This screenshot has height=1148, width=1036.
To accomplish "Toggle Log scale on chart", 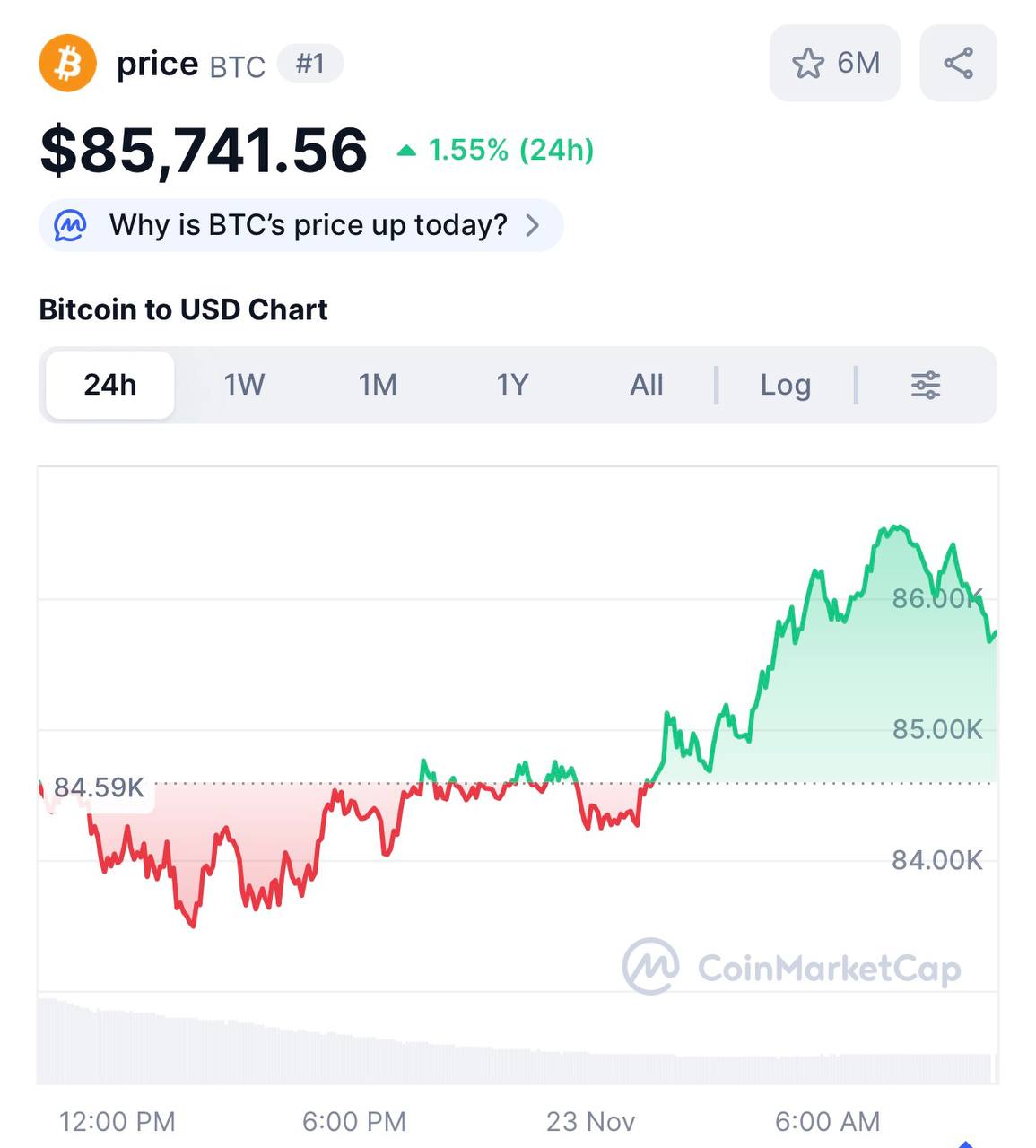I will tap(785, 385).
